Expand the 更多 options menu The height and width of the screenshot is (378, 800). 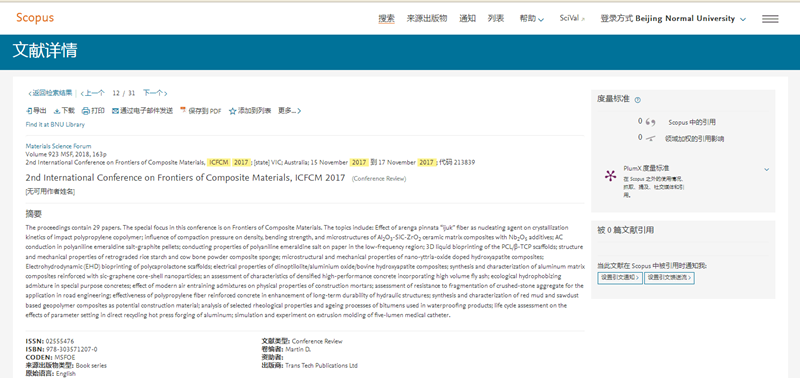(289, 111)
